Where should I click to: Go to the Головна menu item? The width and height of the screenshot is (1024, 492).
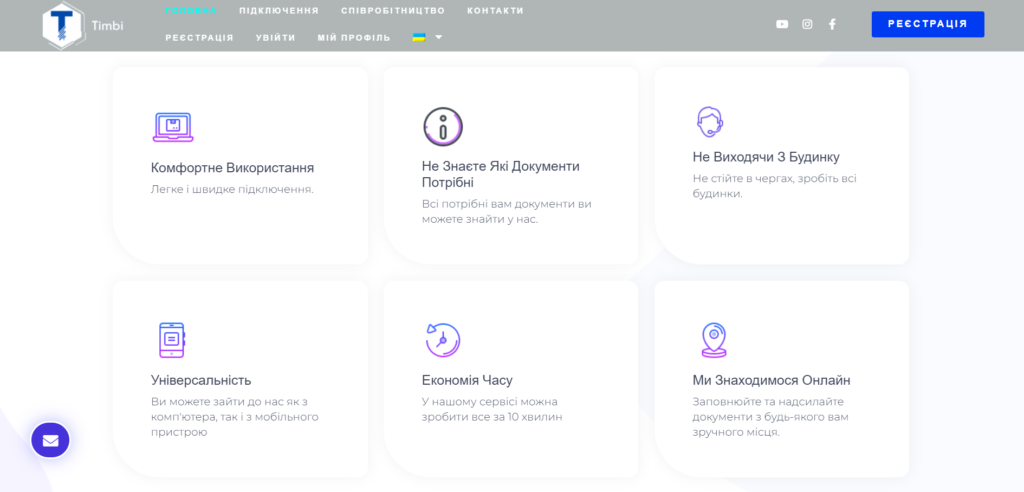pos(191,10)
